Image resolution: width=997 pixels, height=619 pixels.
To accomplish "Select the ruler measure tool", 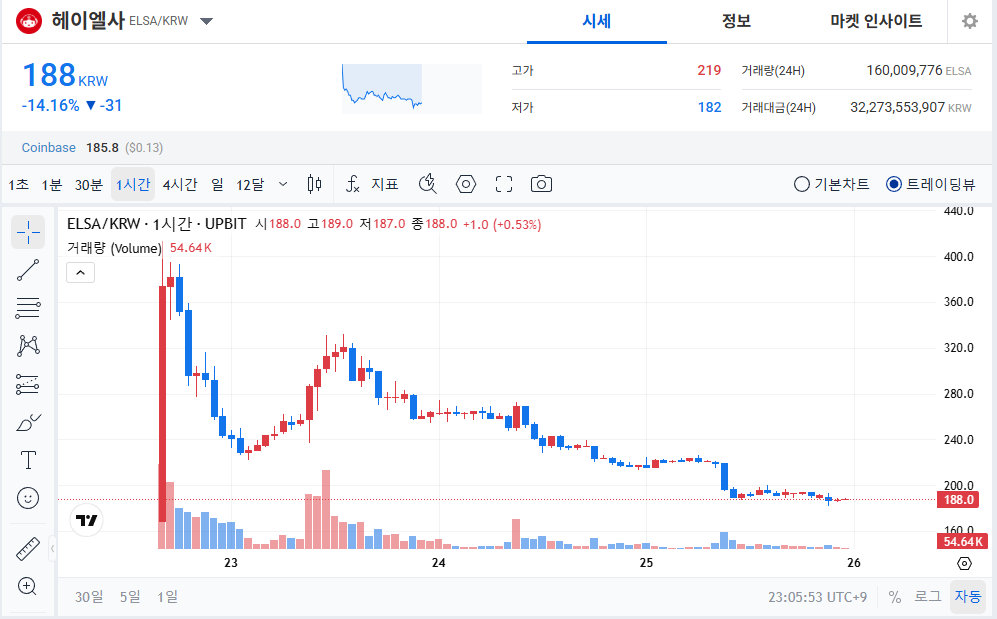I will click(28, 548).
